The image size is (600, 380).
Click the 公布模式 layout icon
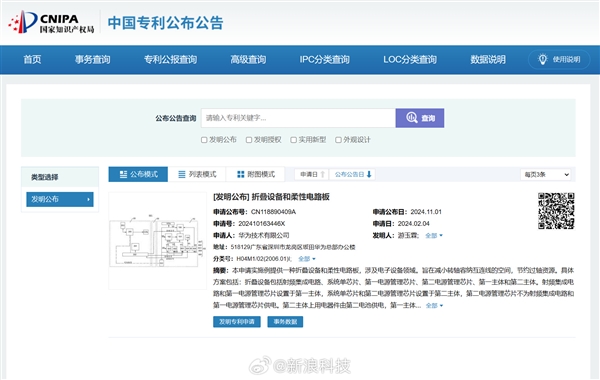tap(123, 175)
